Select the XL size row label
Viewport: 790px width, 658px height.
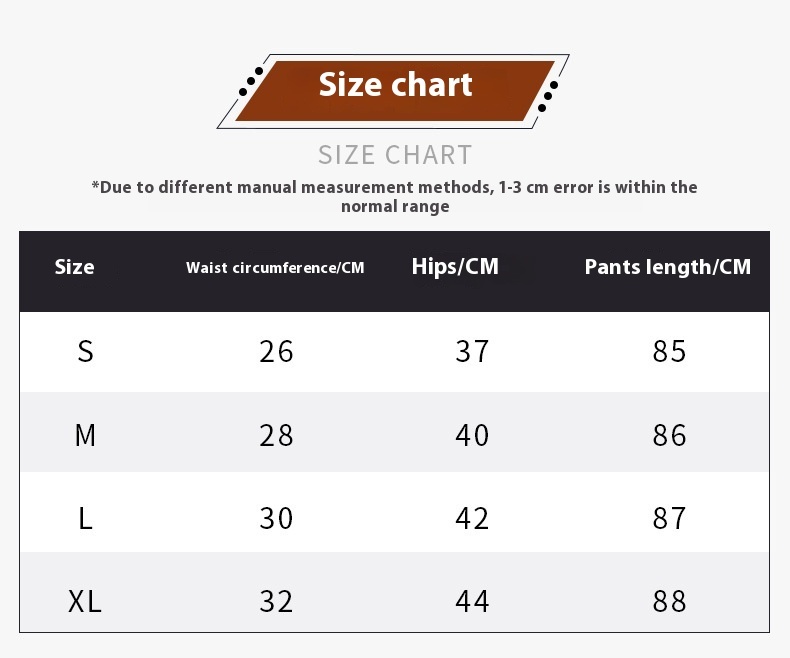(85, 602)
